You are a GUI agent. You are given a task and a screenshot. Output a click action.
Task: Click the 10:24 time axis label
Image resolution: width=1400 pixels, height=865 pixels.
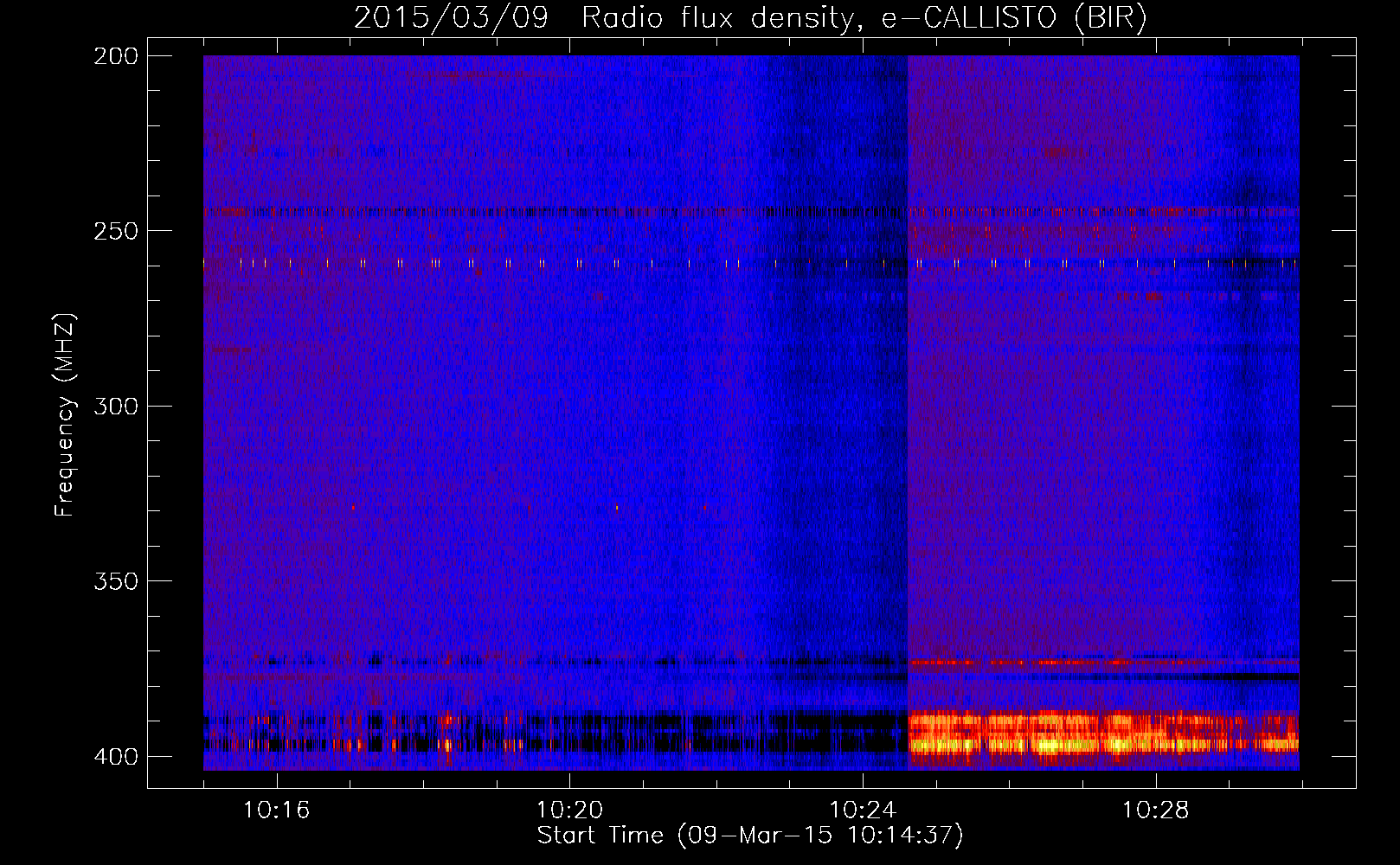point(863,810)
